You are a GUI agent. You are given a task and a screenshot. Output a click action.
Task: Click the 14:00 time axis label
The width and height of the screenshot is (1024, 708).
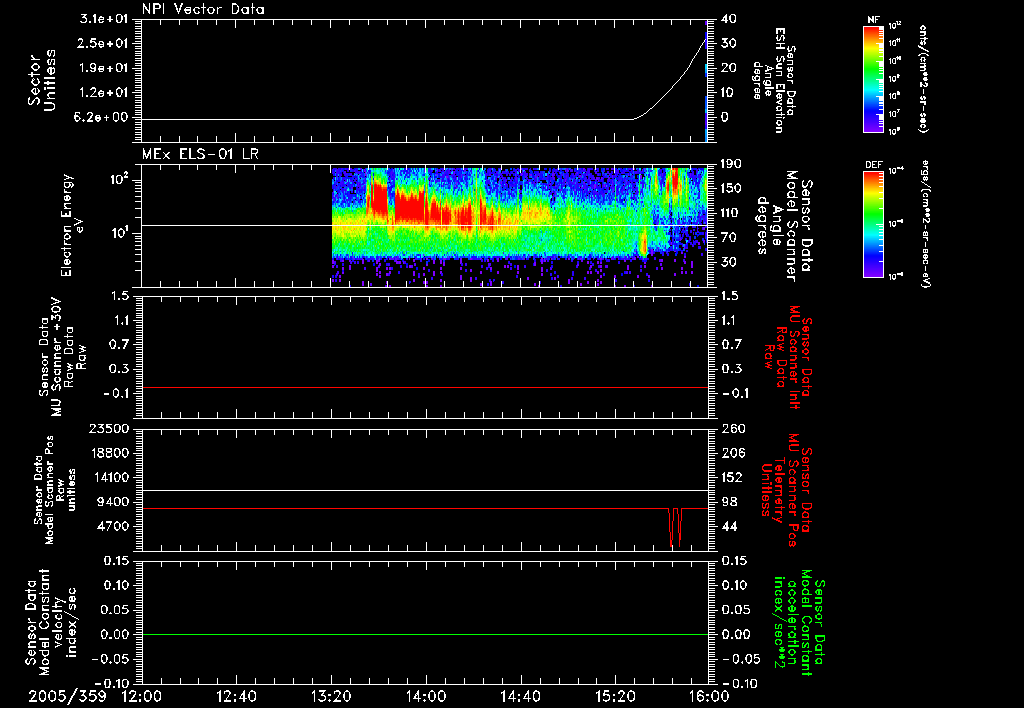tap(426, 696)
